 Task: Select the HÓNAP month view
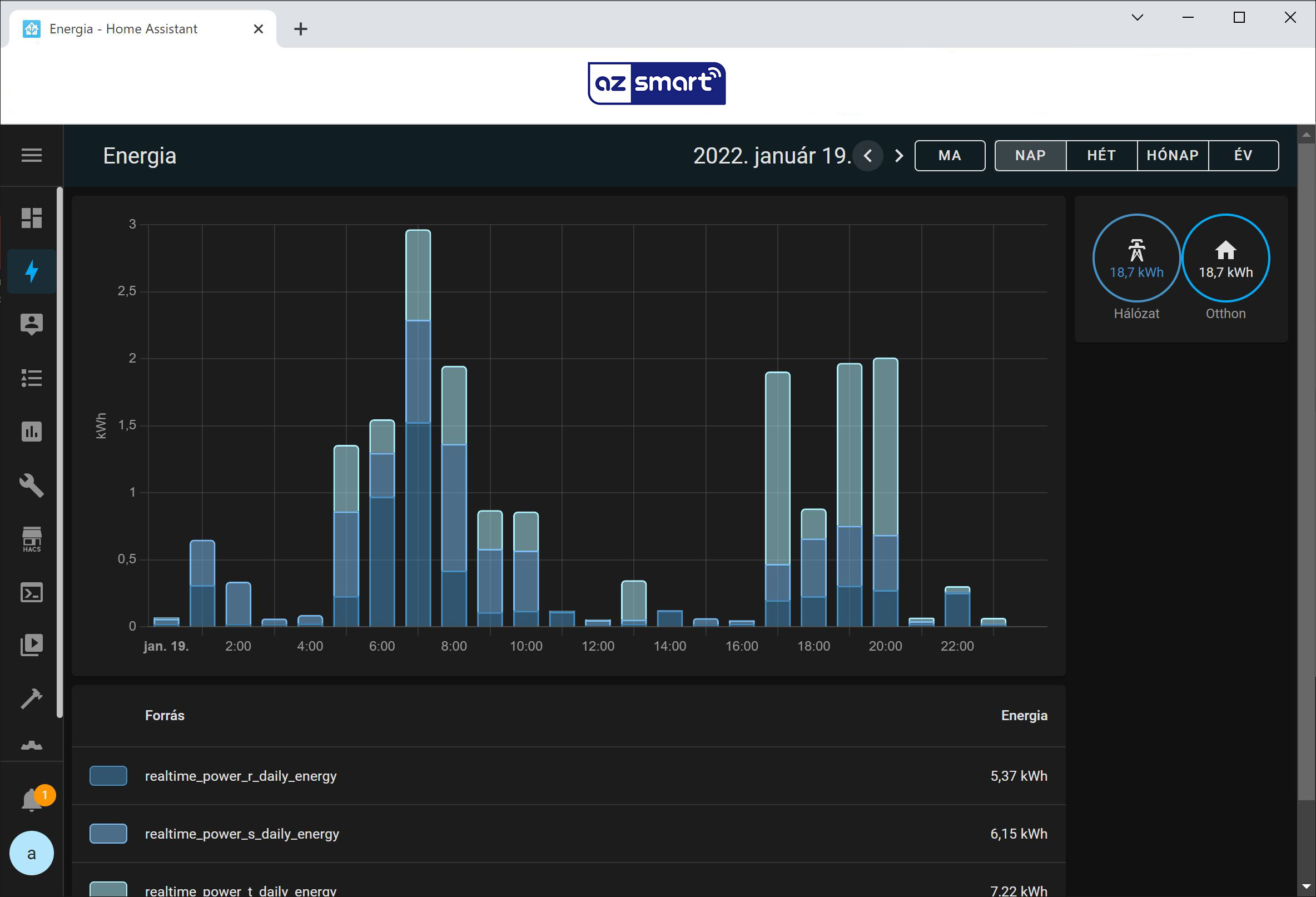tap(1173, 156)
